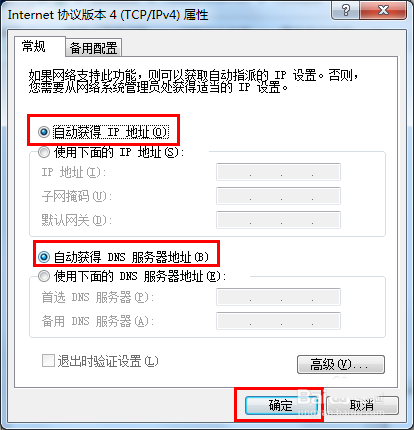Click the 取消 button
Screen dimensions: 414x430
coord(362,406)
